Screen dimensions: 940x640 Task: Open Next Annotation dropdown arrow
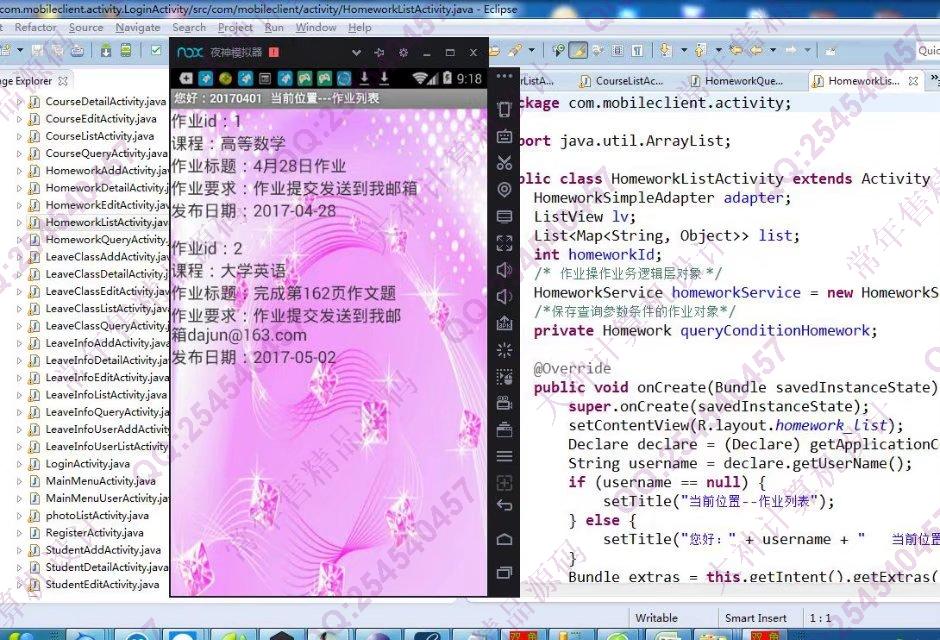[683, 51]
